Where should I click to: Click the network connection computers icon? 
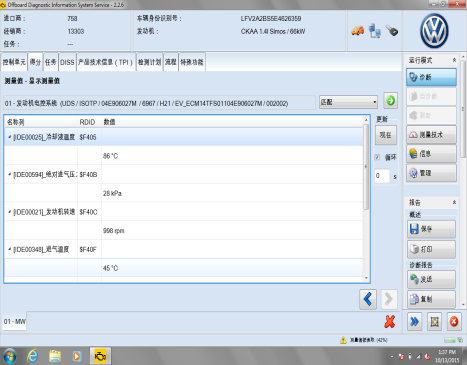pyautogui.click(x=375, y=30)
